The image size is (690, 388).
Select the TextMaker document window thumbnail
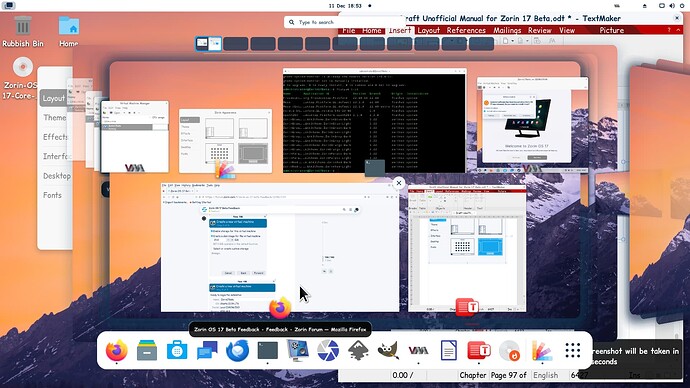[467, 248]
